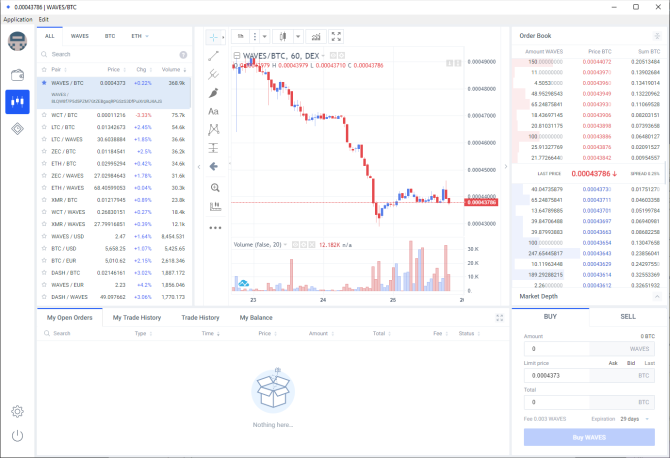Set limit price to Last
Screen dimensions: 670x458
click(649, 363)
